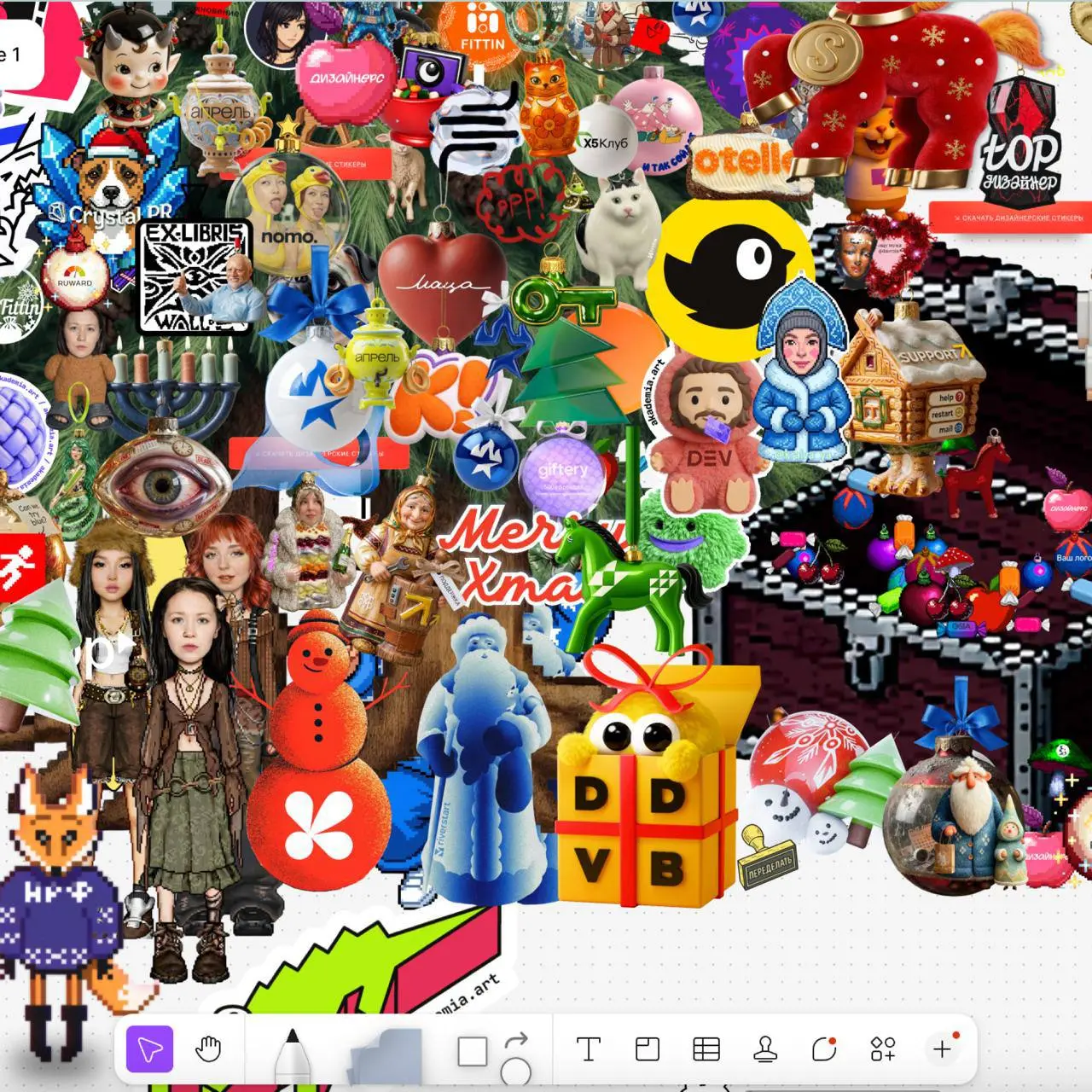
Task: Choose the sticky note tool
Action: (x=386, y=1057)
